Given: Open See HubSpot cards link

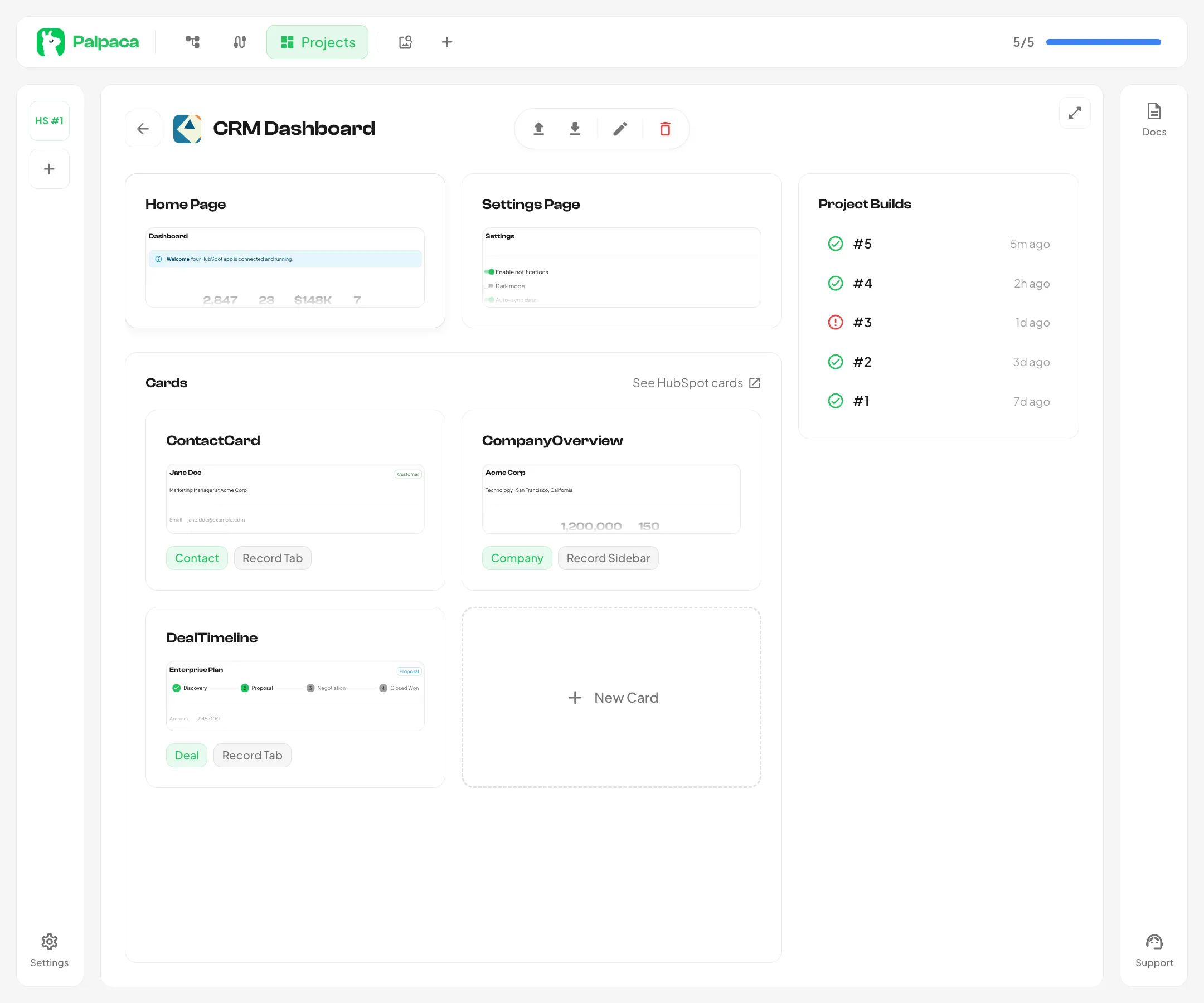Looking at the screenshot, I should click(x=696, y=383).
